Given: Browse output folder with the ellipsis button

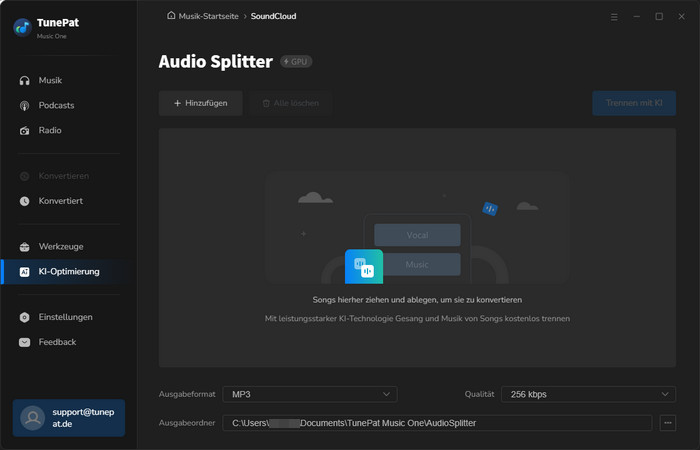Looking at the screenshot, I should click(x=668, y=423).
